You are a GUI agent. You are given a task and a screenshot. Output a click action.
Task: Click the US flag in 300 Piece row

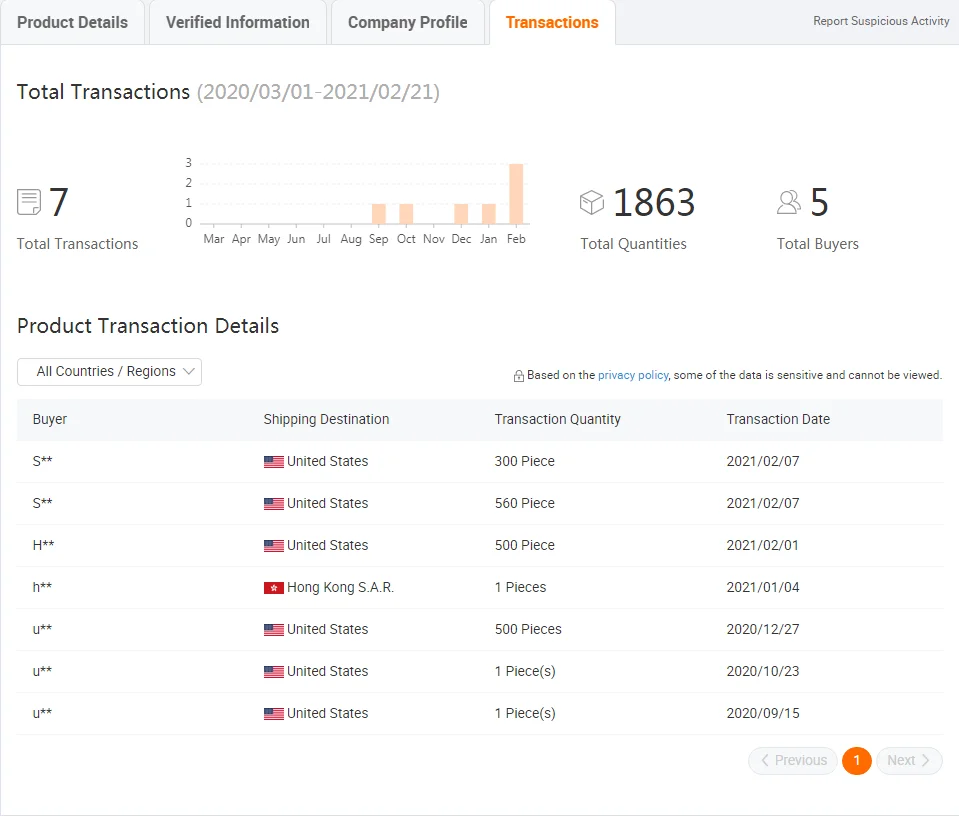pyautogui.click(x=274, y=462)
